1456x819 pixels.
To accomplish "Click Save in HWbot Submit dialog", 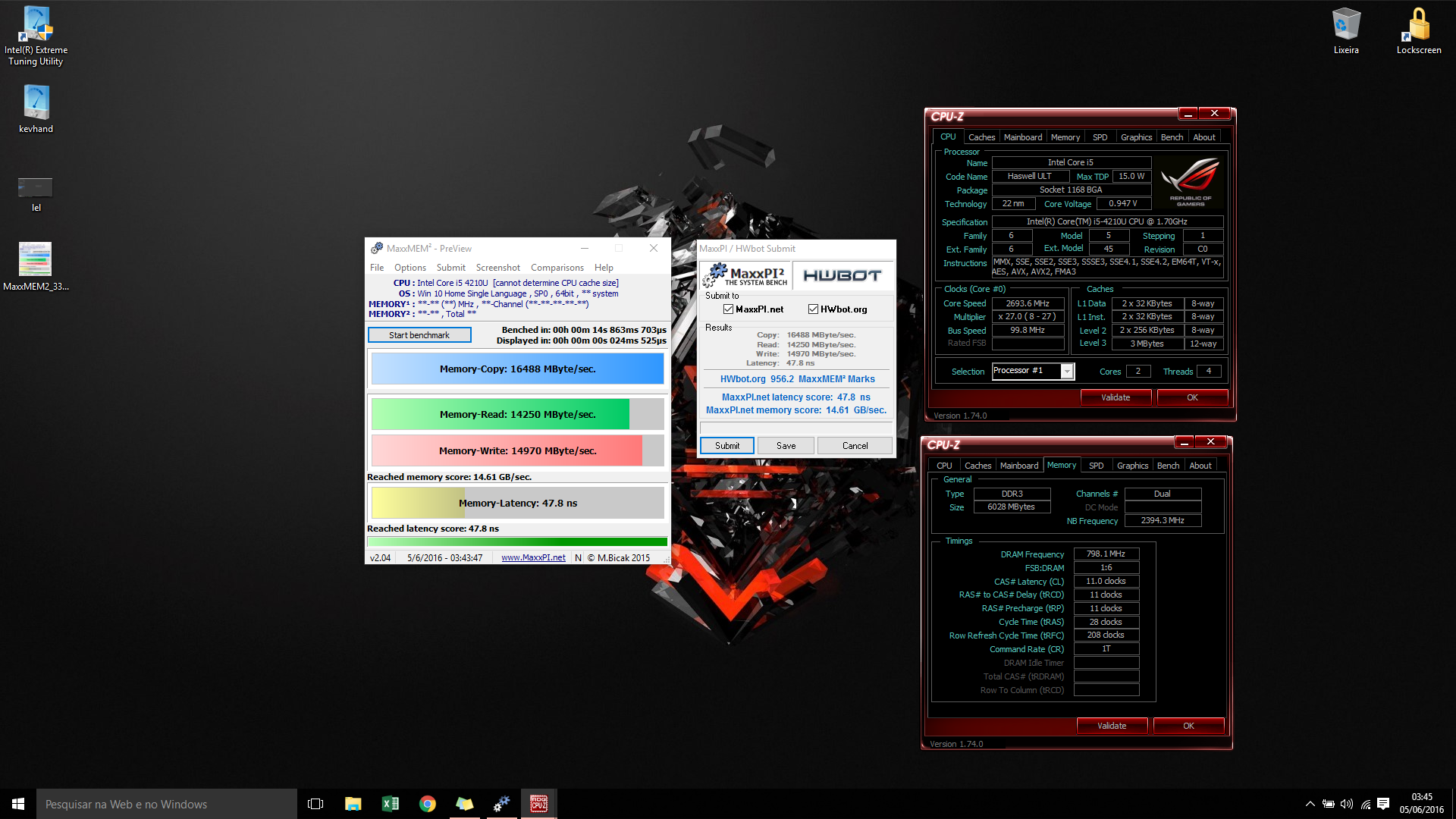I will click(x=786, y=446).
